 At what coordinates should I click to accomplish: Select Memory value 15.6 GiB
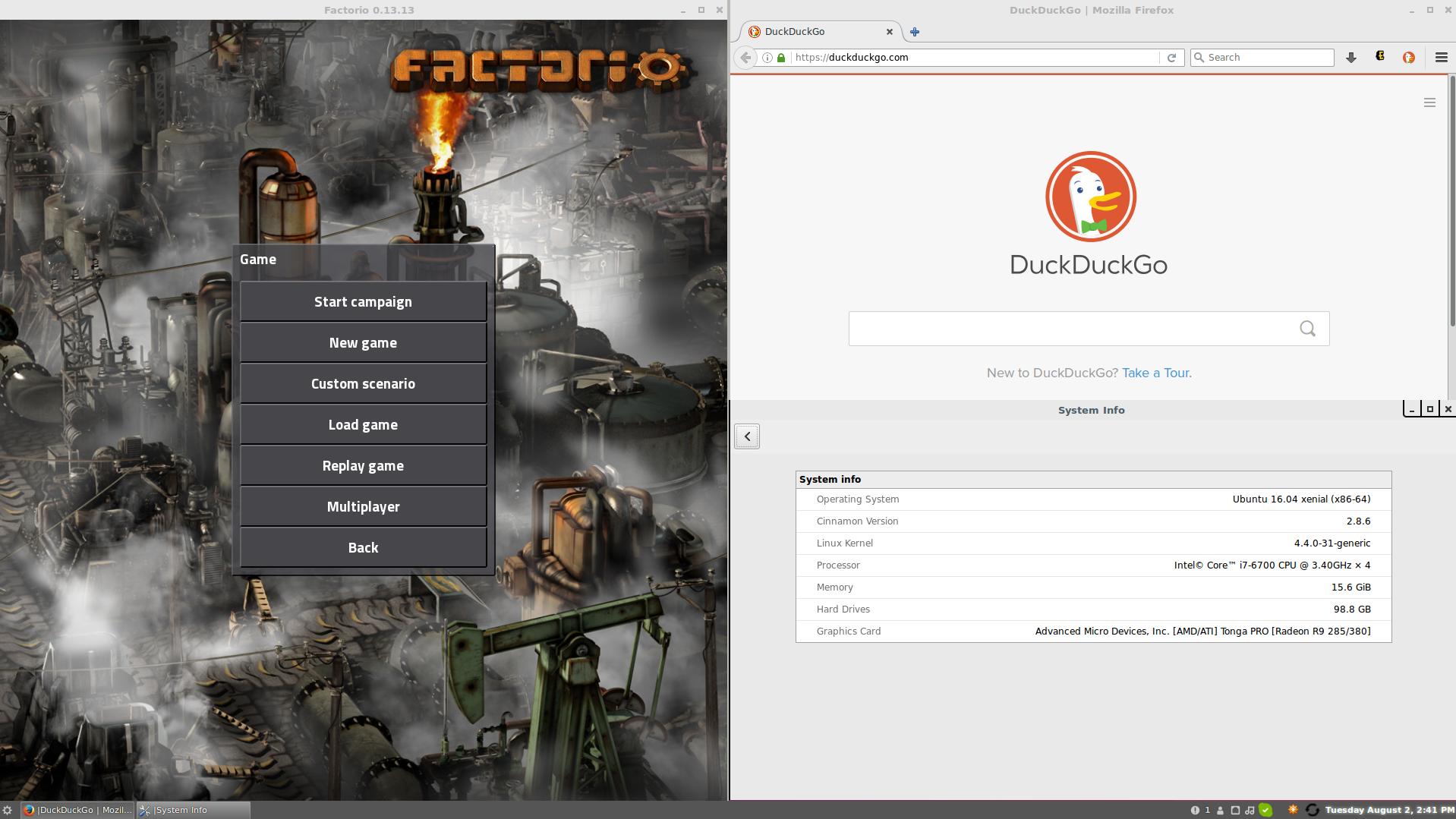tap(1350, 587)
